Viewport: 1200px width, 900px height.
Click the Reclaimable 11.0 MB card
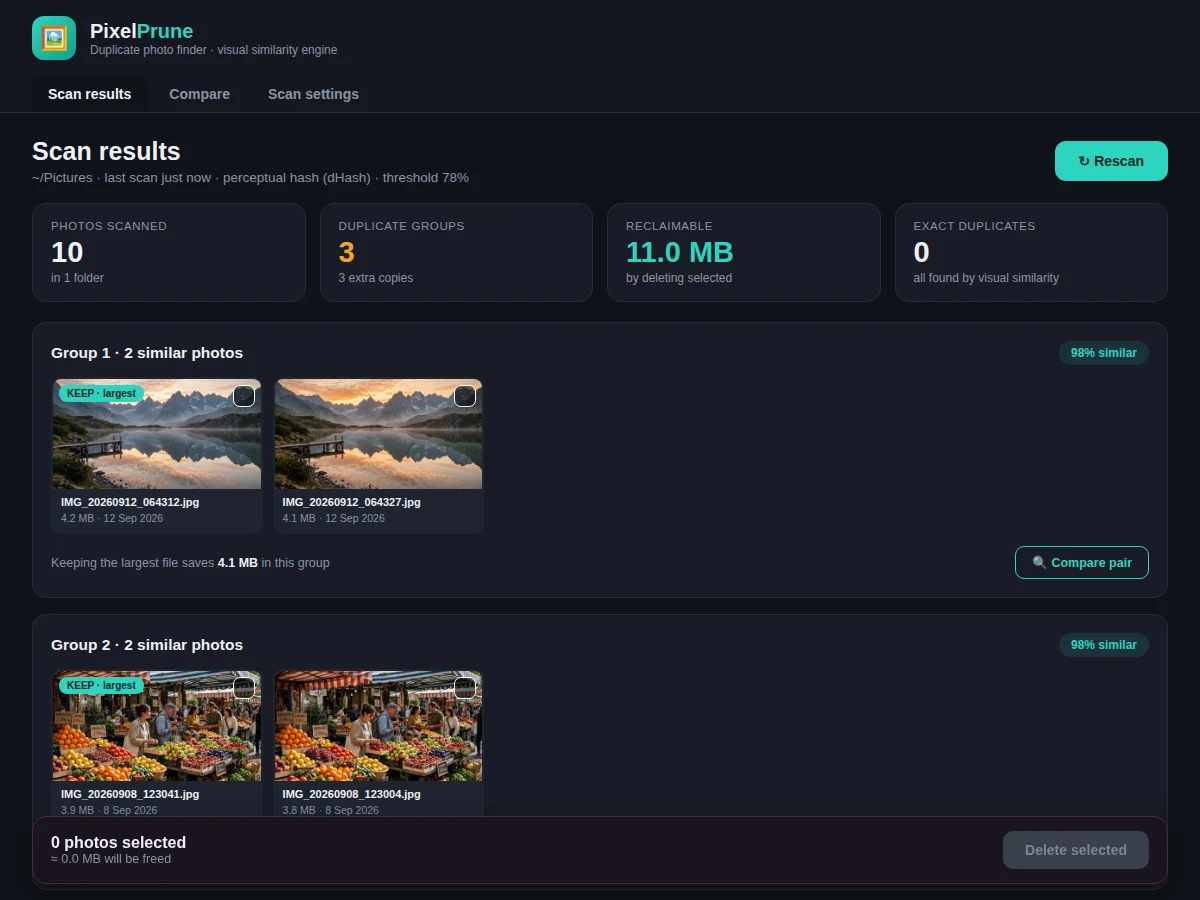click(744, 252)
